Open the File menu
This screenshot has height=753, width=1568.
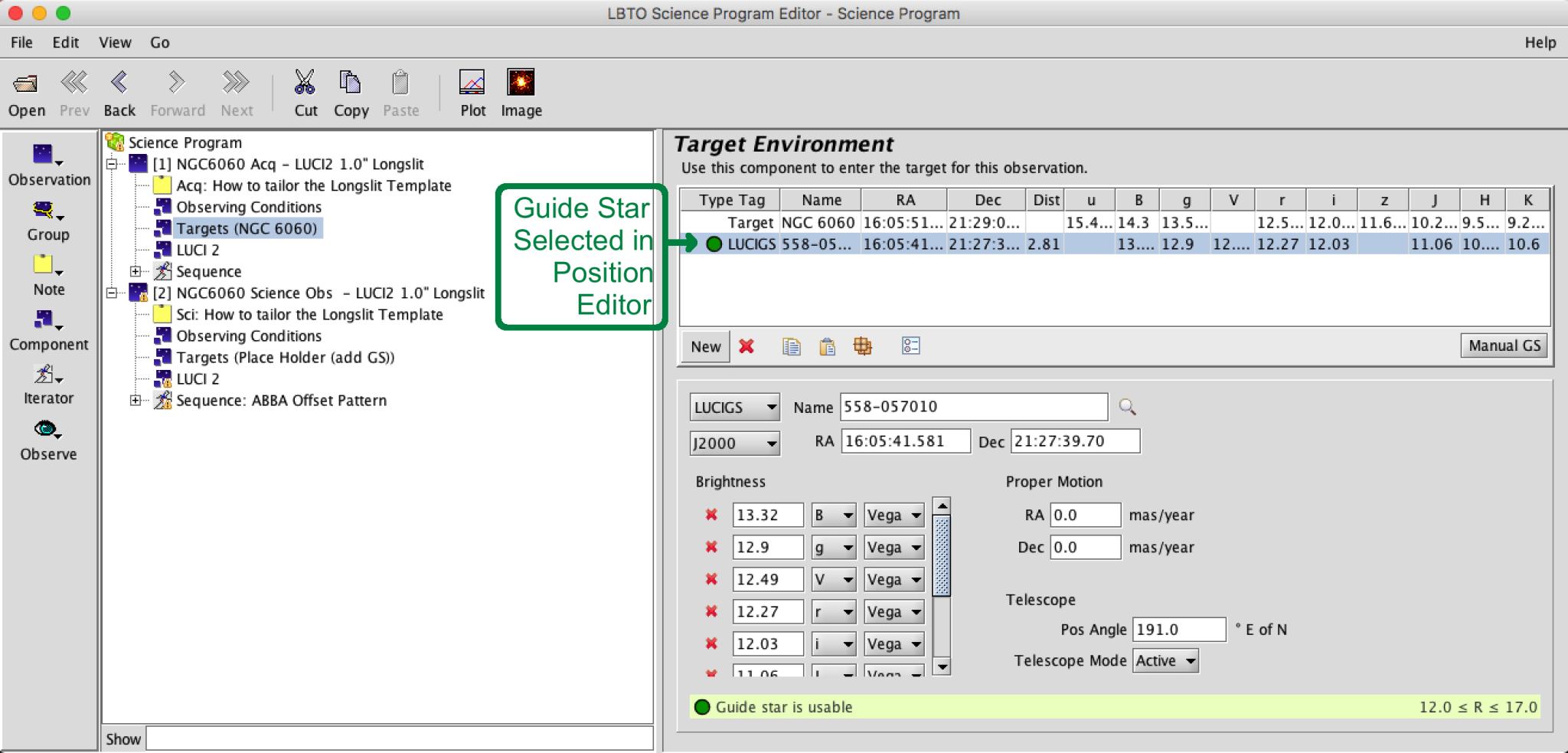[21, 42]
